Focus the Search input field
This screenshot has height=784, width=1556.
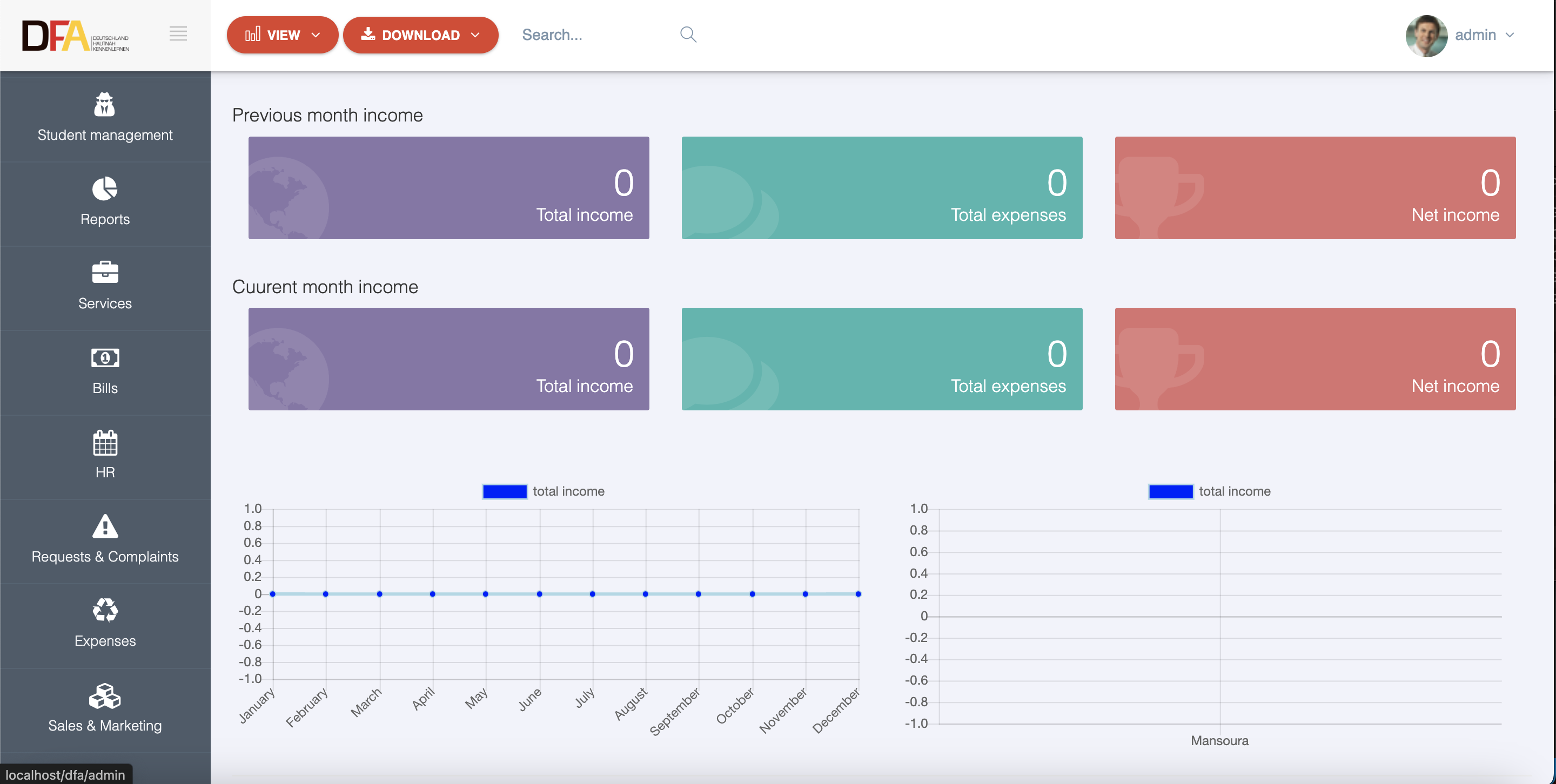[595, 35]
